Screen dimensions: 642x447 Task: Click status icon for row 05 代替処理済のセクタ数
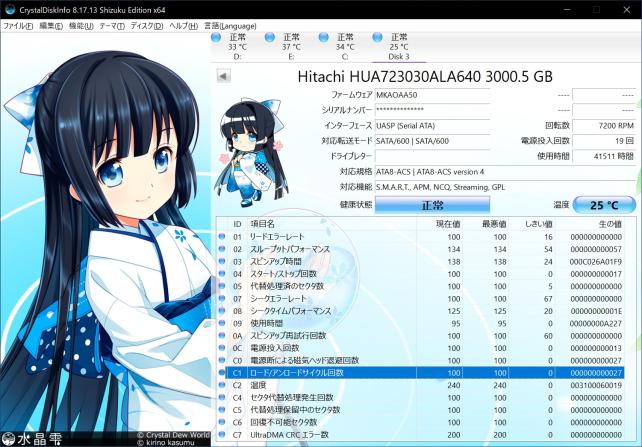[x=222, y=286]
